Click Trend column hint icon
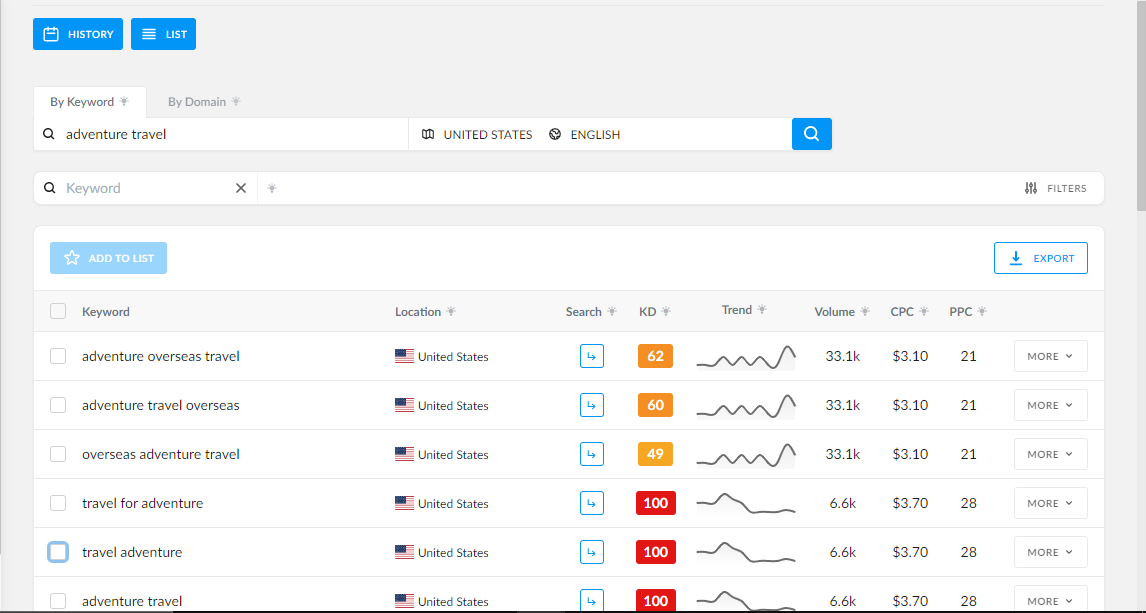The height and width of the screenshot is (613, 1146). 762,310
